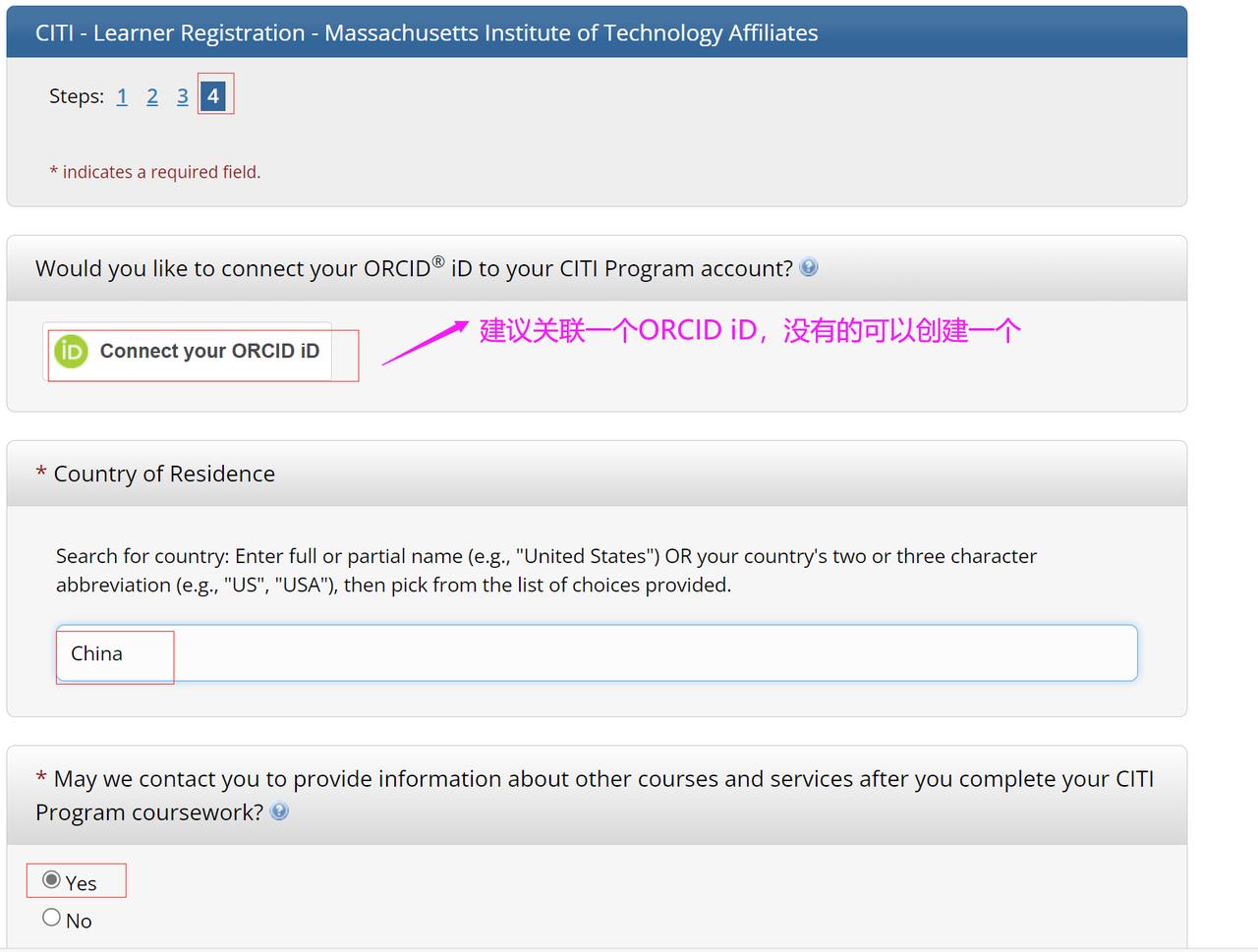Select the No radio button
This screenshot has height=952, width=1258.
click(52, 918)
